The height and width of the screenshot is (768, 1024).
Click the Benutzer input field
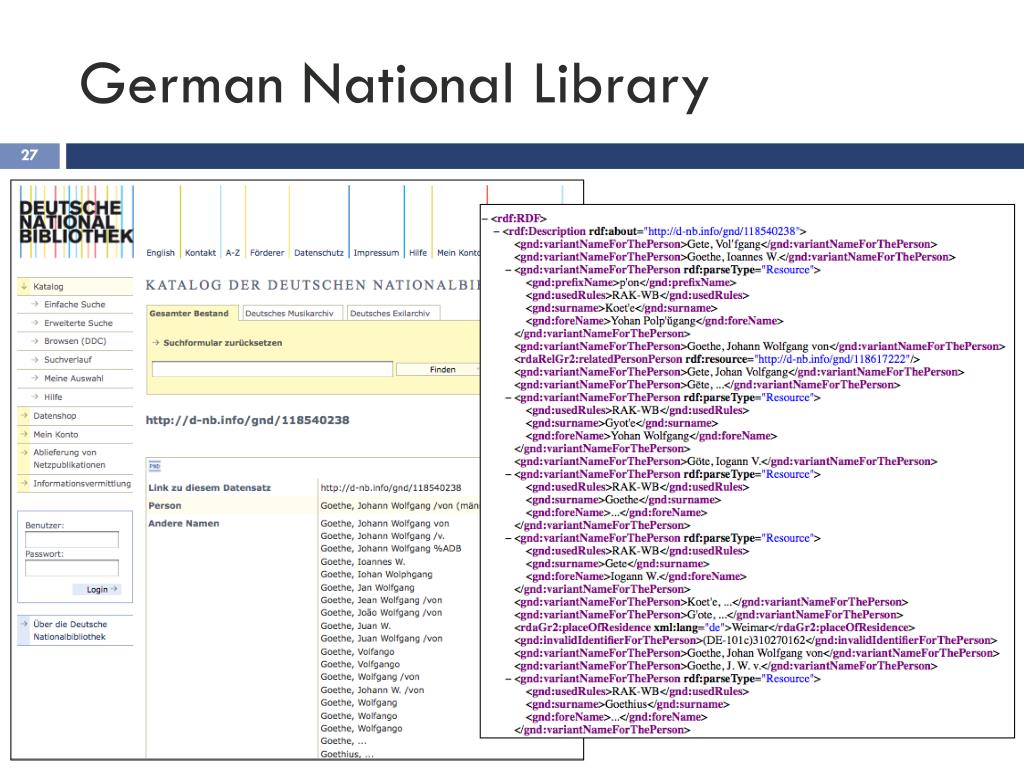point(72,539)
